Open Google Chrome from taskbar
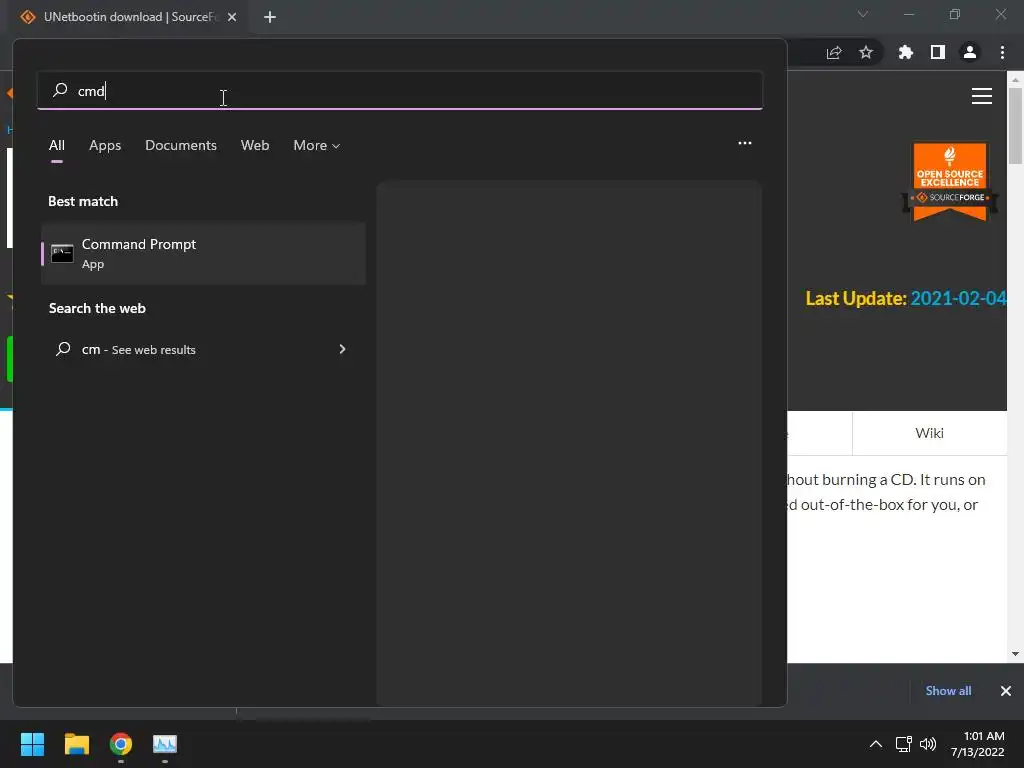 tap(121, 744)
